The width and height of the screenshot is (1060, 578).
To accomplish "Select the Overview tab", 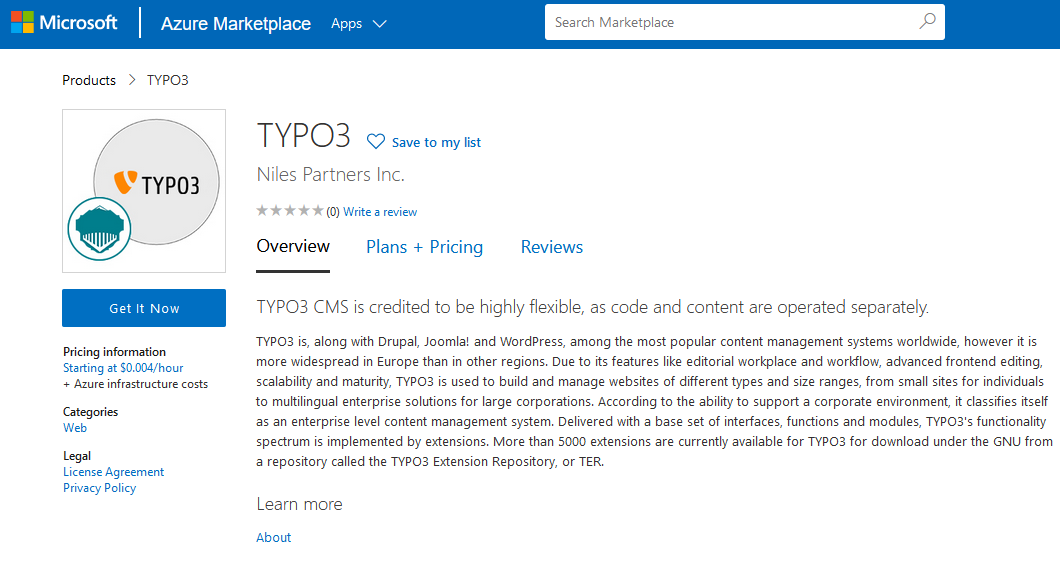I will (x=293, y=247).
